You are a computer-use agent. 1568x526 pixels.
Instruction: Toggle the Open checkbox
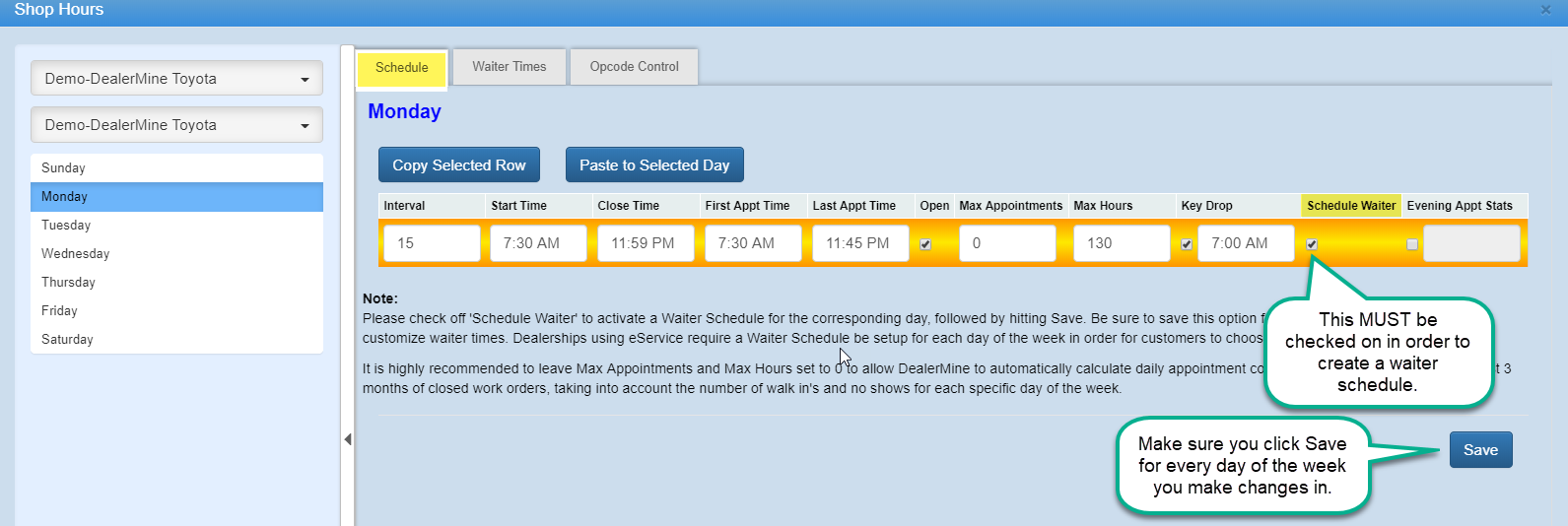(x=925, y=244)
